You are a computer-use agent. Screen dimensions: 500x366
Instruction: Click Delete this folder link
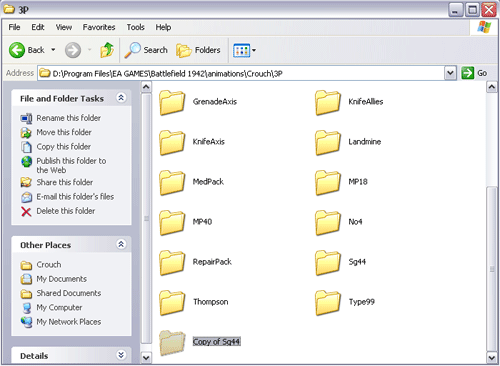(66, 211)
